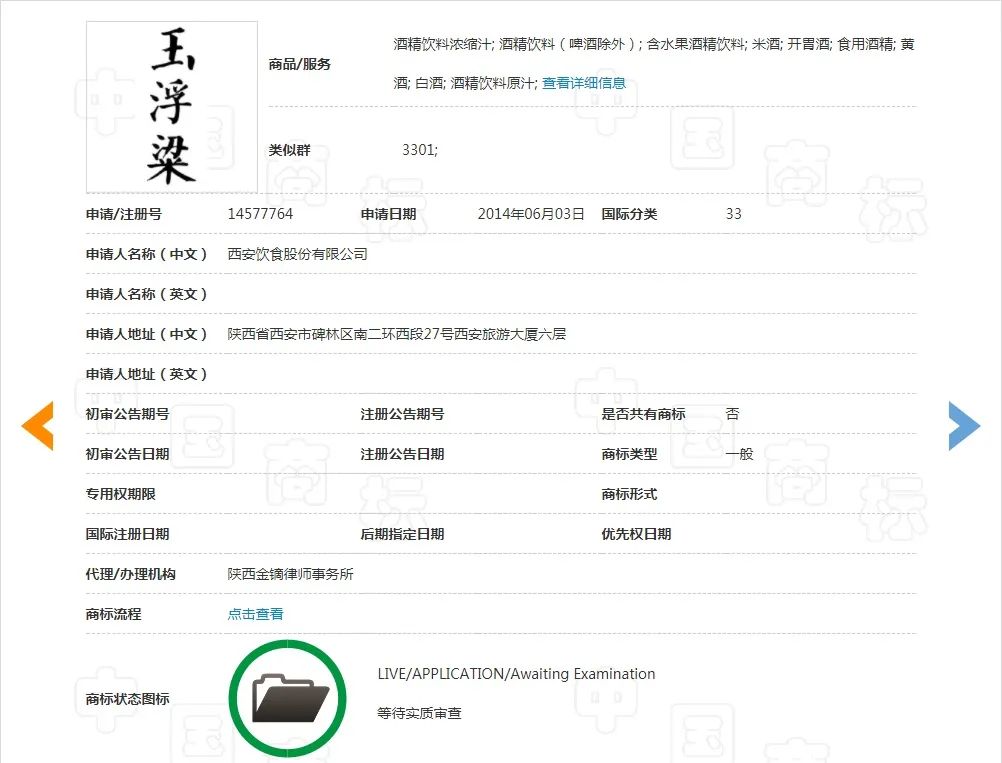Click the 商标状态图标 label
This screenshot has height=763, width=1002.
coord(127,699)
